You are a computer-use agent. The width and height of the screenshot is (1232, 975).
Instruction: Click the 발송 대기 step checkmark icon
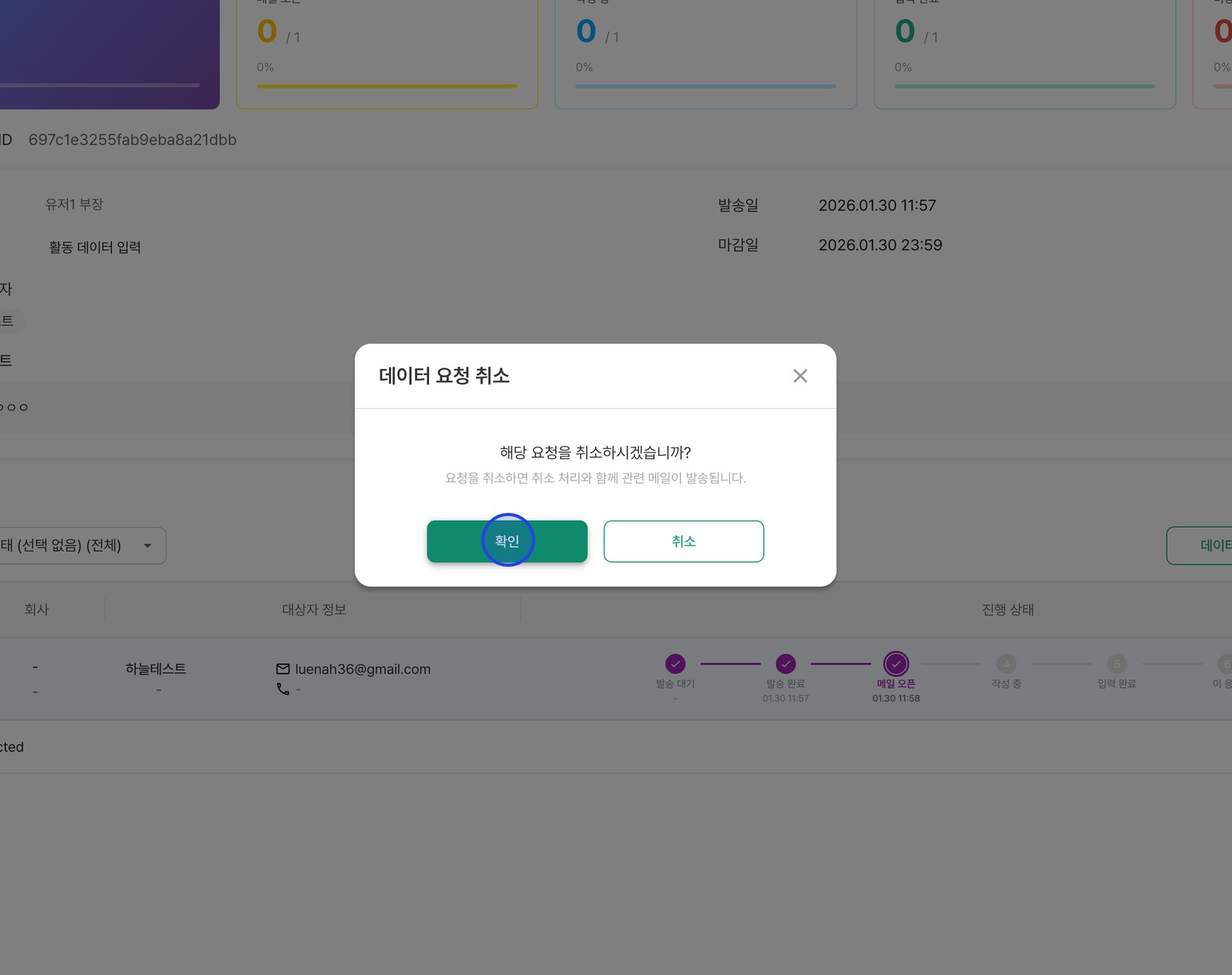[675, 663]
